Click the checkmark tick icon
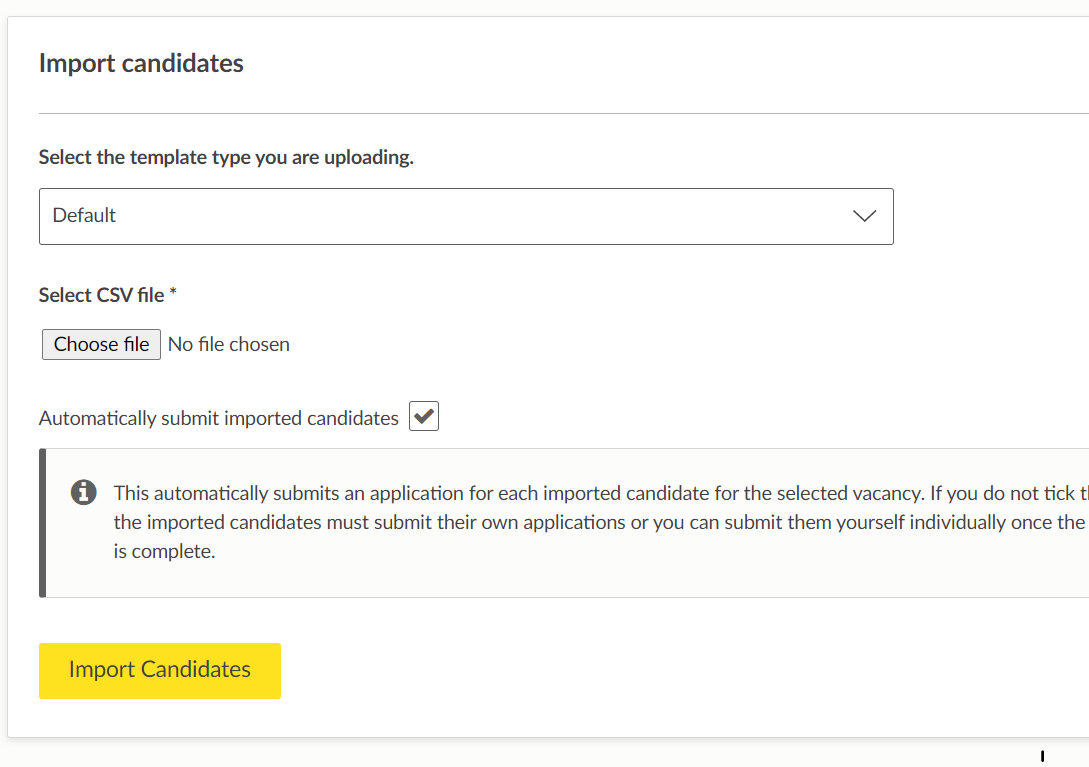Viewport: 1089px width, 767px height. (424, 417)
